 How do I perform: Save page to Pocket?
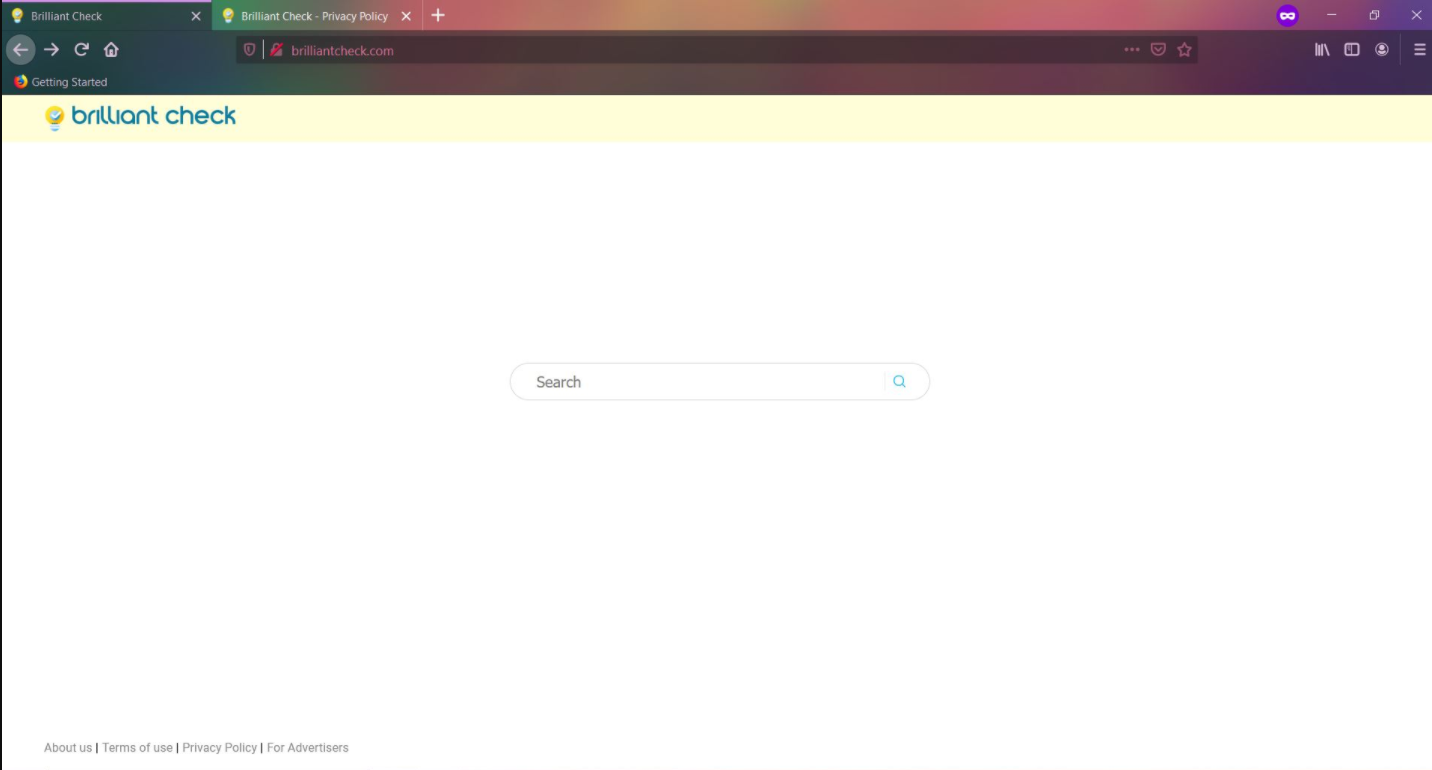click(1158, 50)
